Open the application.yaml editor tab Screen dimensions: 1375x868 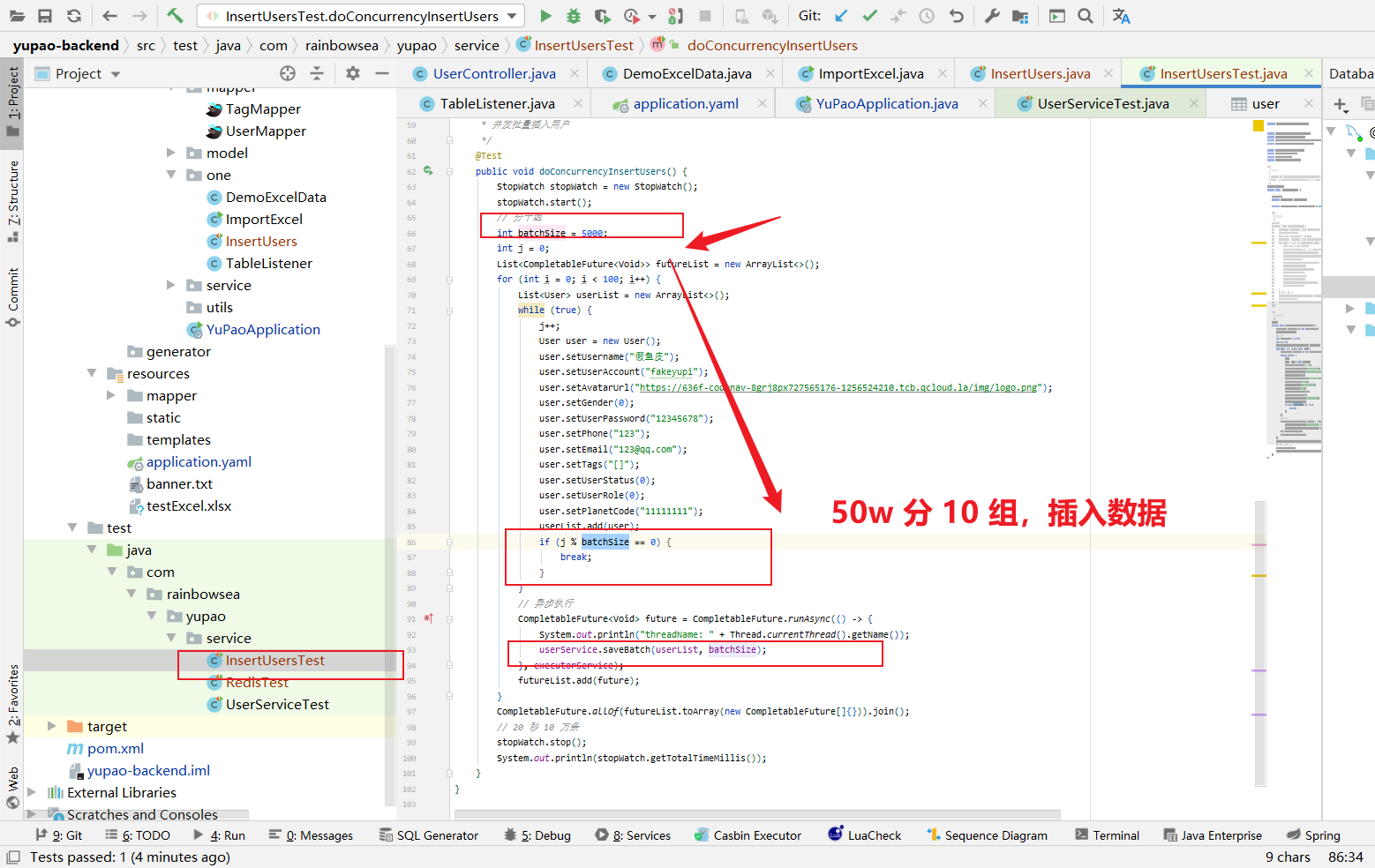point(686,104)
